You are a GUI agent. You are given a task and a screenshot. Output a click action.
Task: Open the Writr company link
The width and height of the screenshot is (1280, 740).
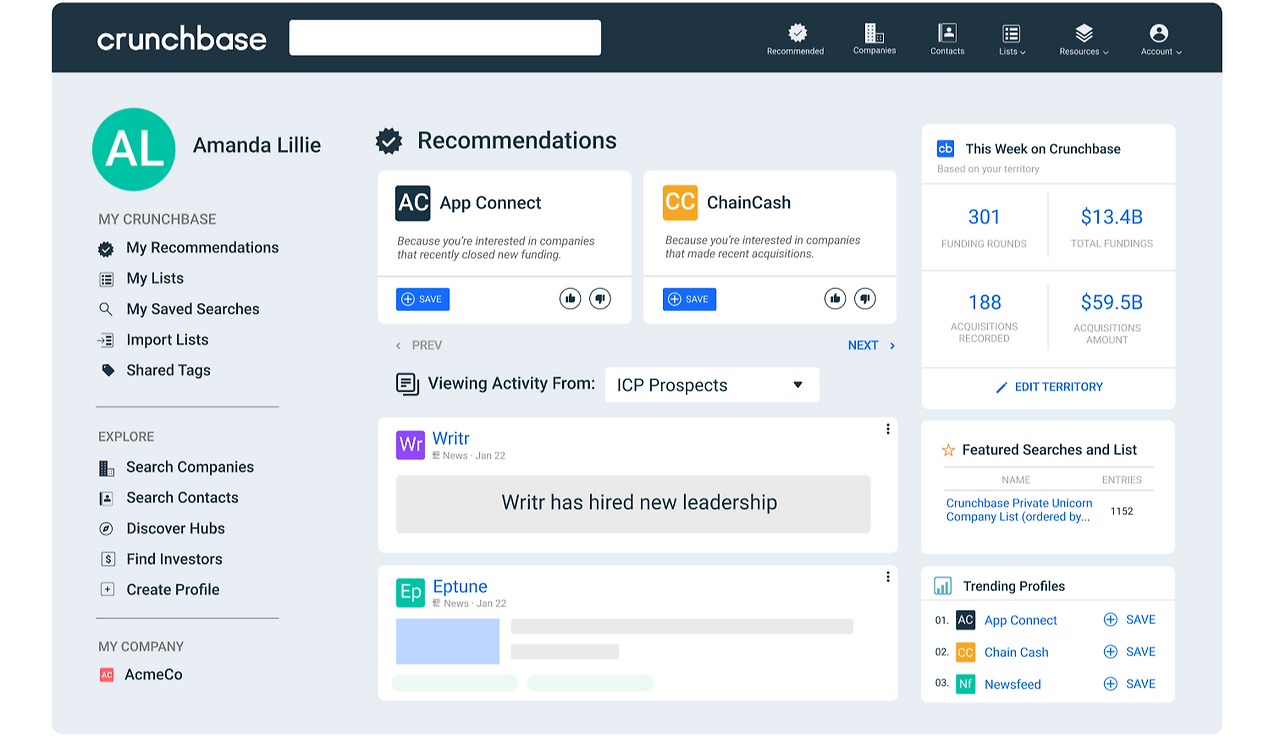click(x=451, y=438)
